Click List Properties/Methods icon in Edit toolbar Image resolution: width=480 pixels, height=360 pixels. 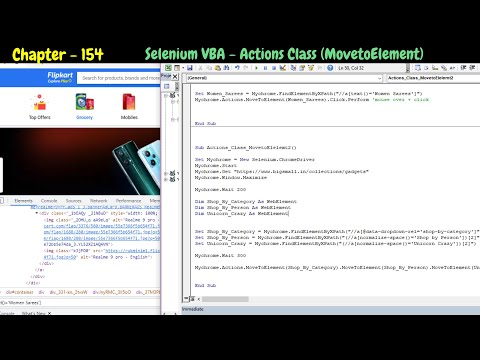[417, 68]
